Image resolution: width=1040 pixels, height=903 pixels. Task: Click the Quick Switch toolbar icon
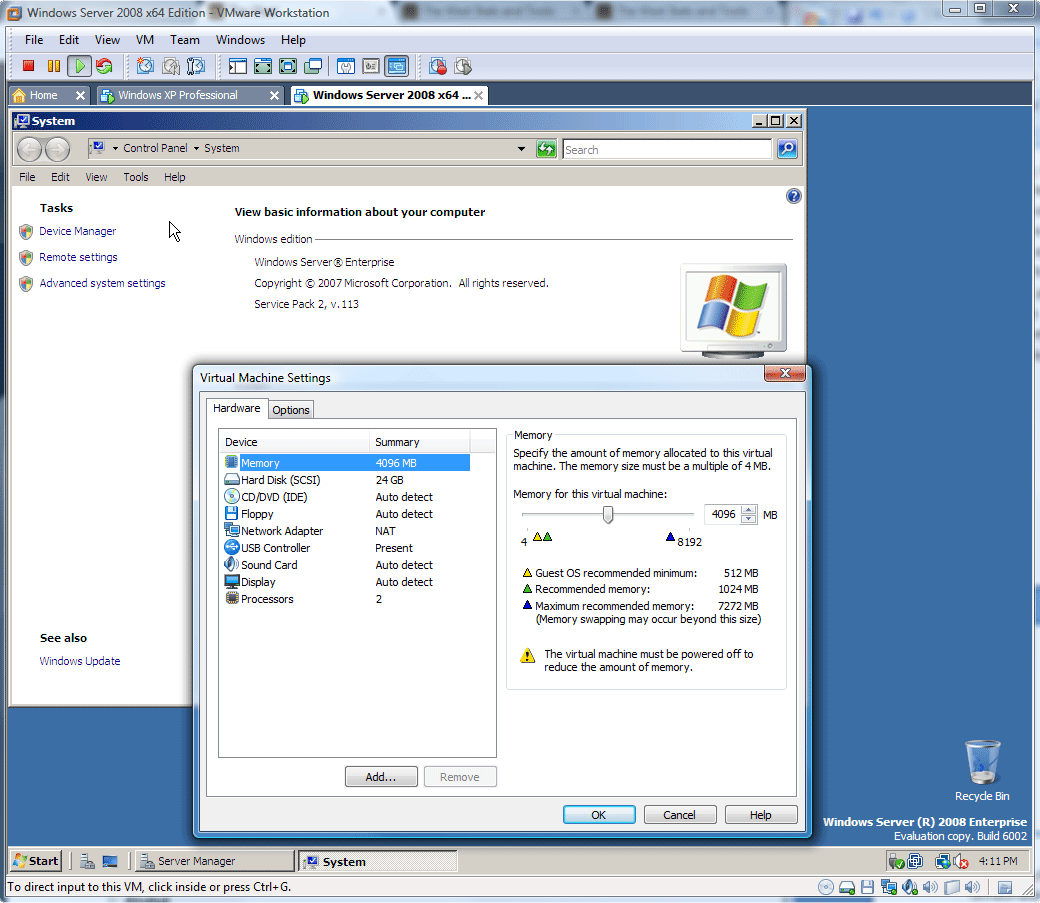[263, 66]
